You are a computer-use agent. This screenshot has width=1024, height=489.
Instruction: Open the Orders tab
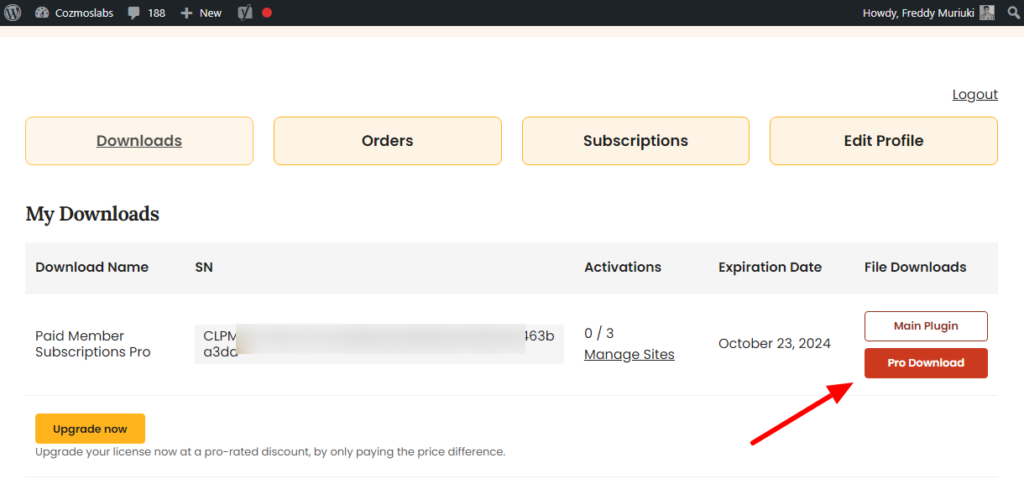click(x=387, y=140)
